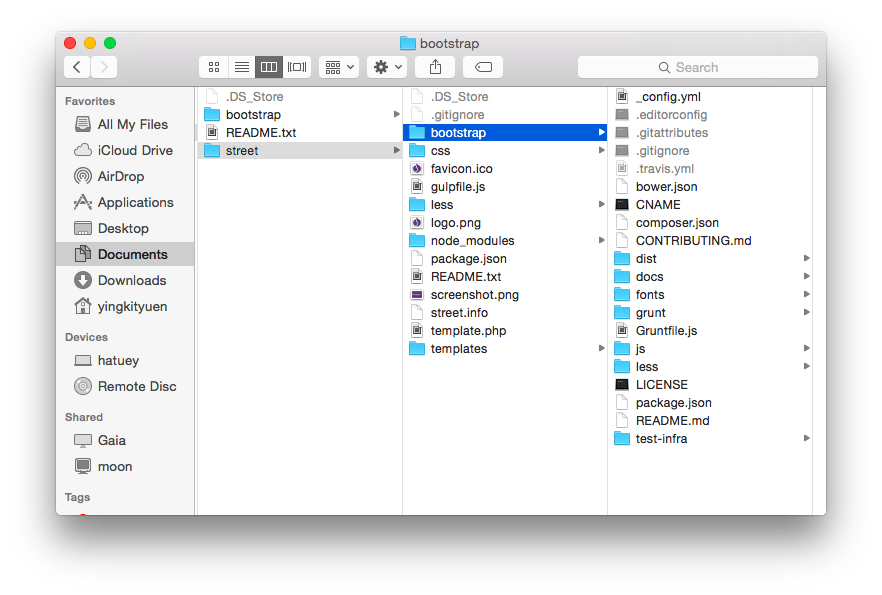Image resolution: width=882 pixels, height=595 pixels.
Task: Open the Arrange items dropdown
Action: [339, 67]
